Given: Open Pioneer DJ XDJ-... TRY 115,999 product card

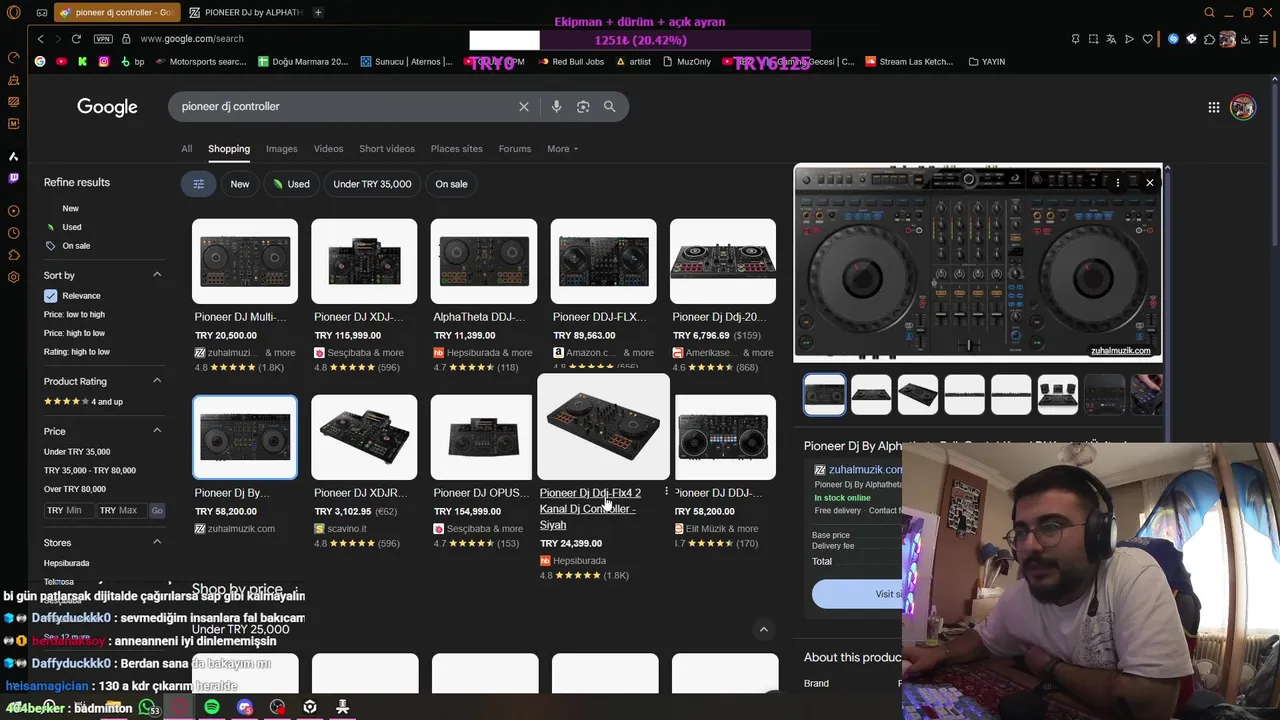Looking at the screenshot, I should [364, 295].
